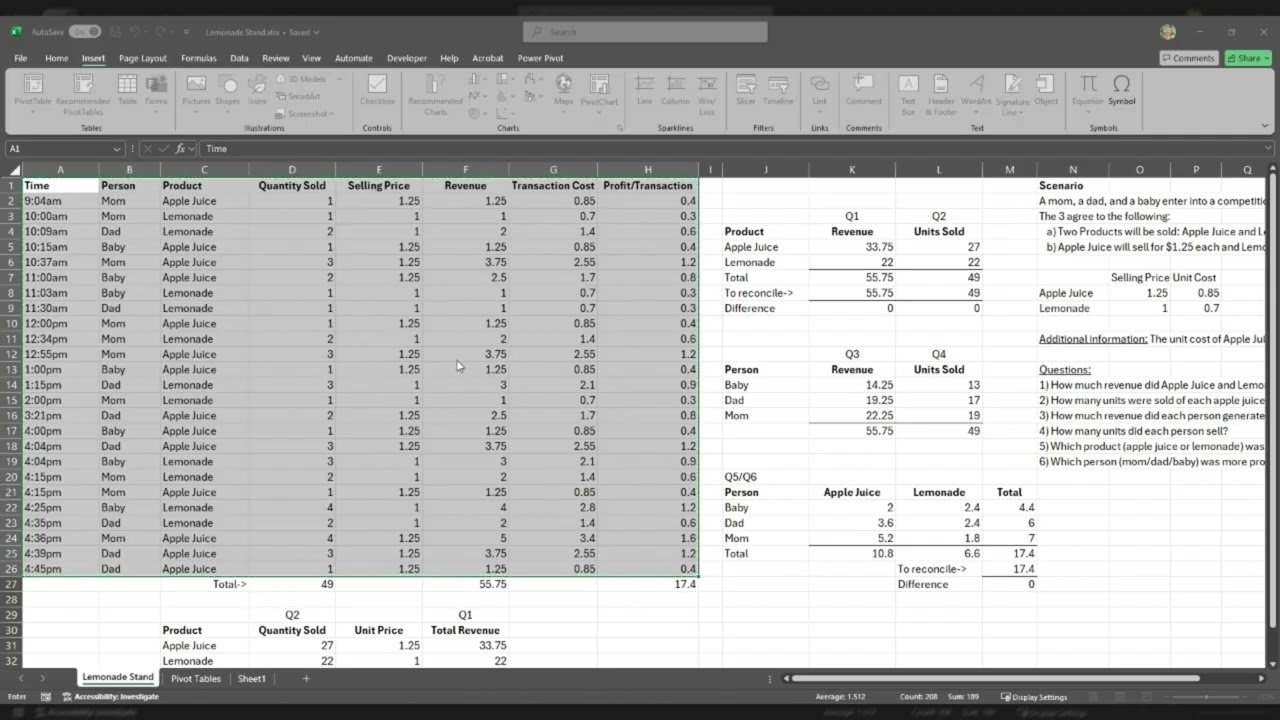Insert a Comment from the ribbon

pos(864,90)
